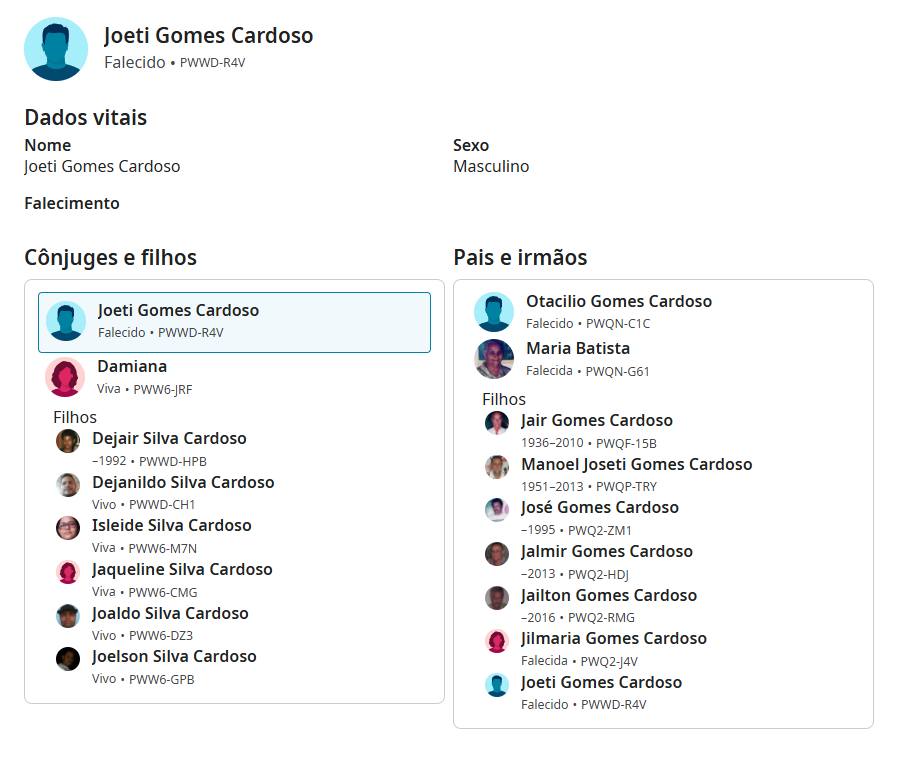Click Otacilio Gomes Cardoso's blue avatar icon

click(x=494, y=312)
